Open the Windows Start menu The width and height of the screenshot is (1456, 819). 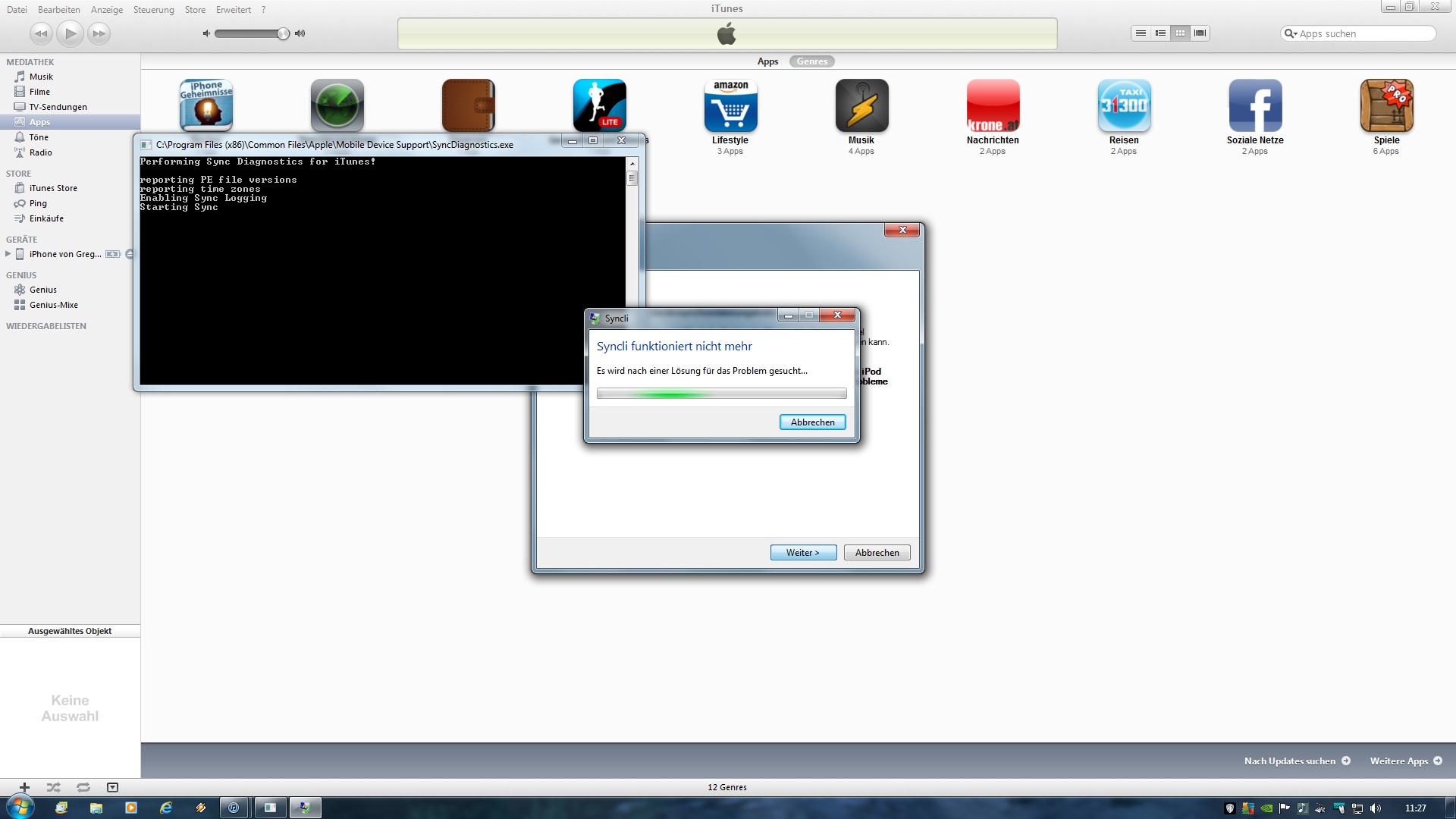pos(20,807)
